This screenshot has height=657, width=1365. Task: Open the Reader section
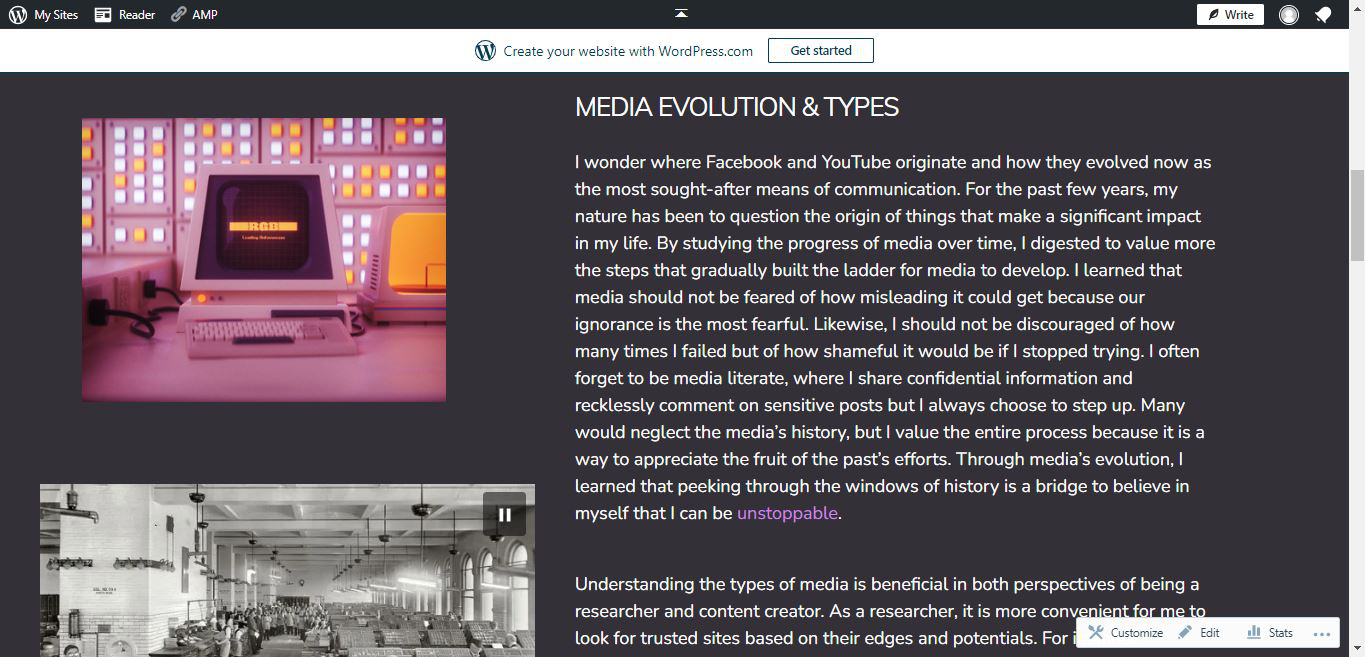coord(125,15)
